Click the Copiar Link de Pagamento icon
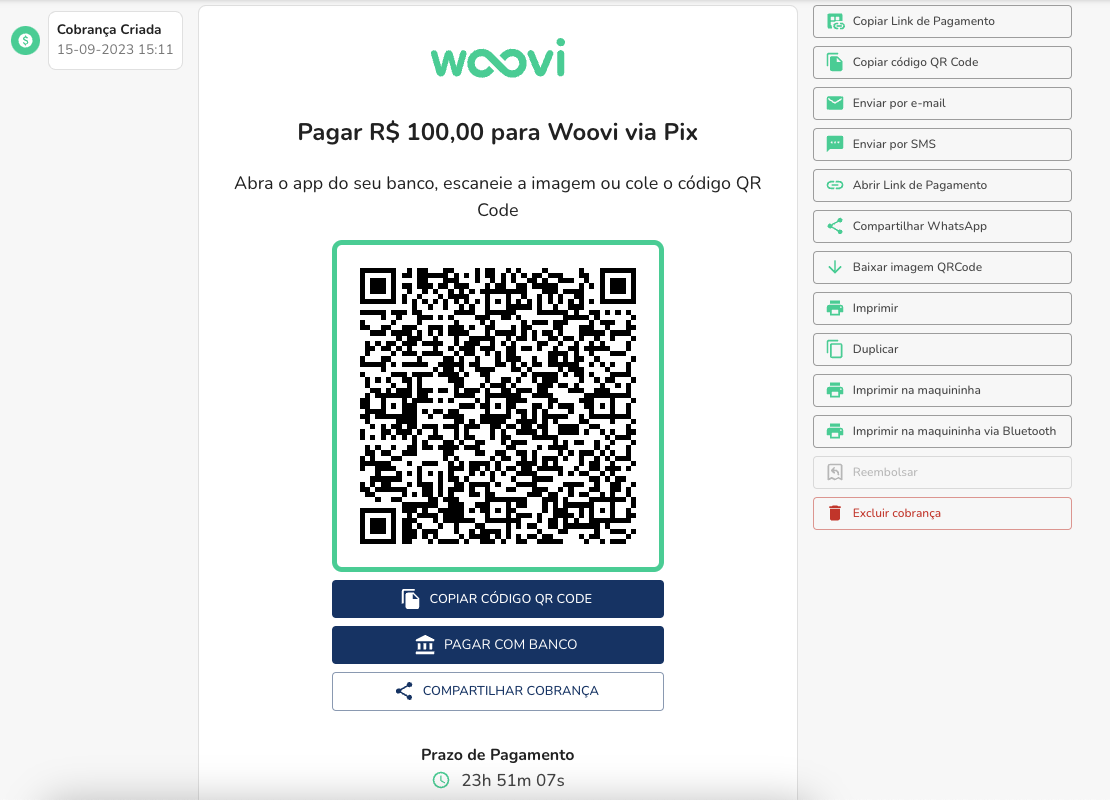This screenshot has height=800, width=1110. [835, 21]
